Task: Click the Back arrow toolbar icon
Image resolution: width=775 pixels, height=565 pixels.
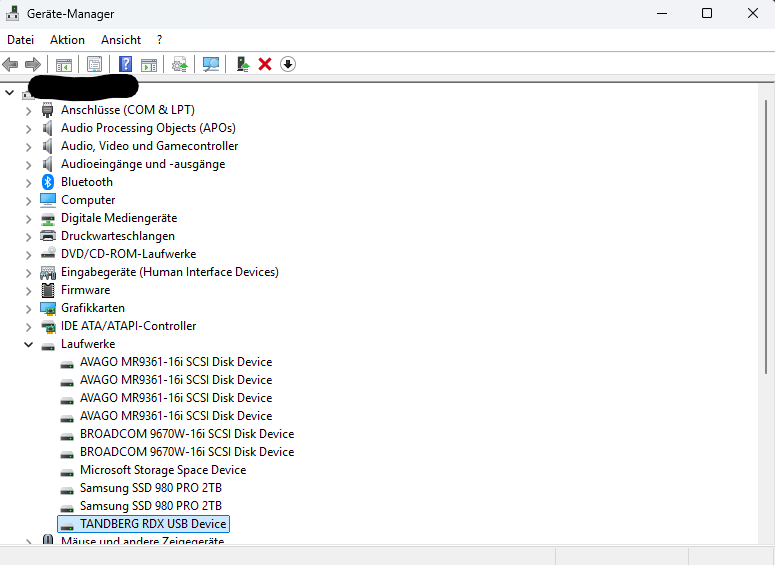Action: coord(10,64)
